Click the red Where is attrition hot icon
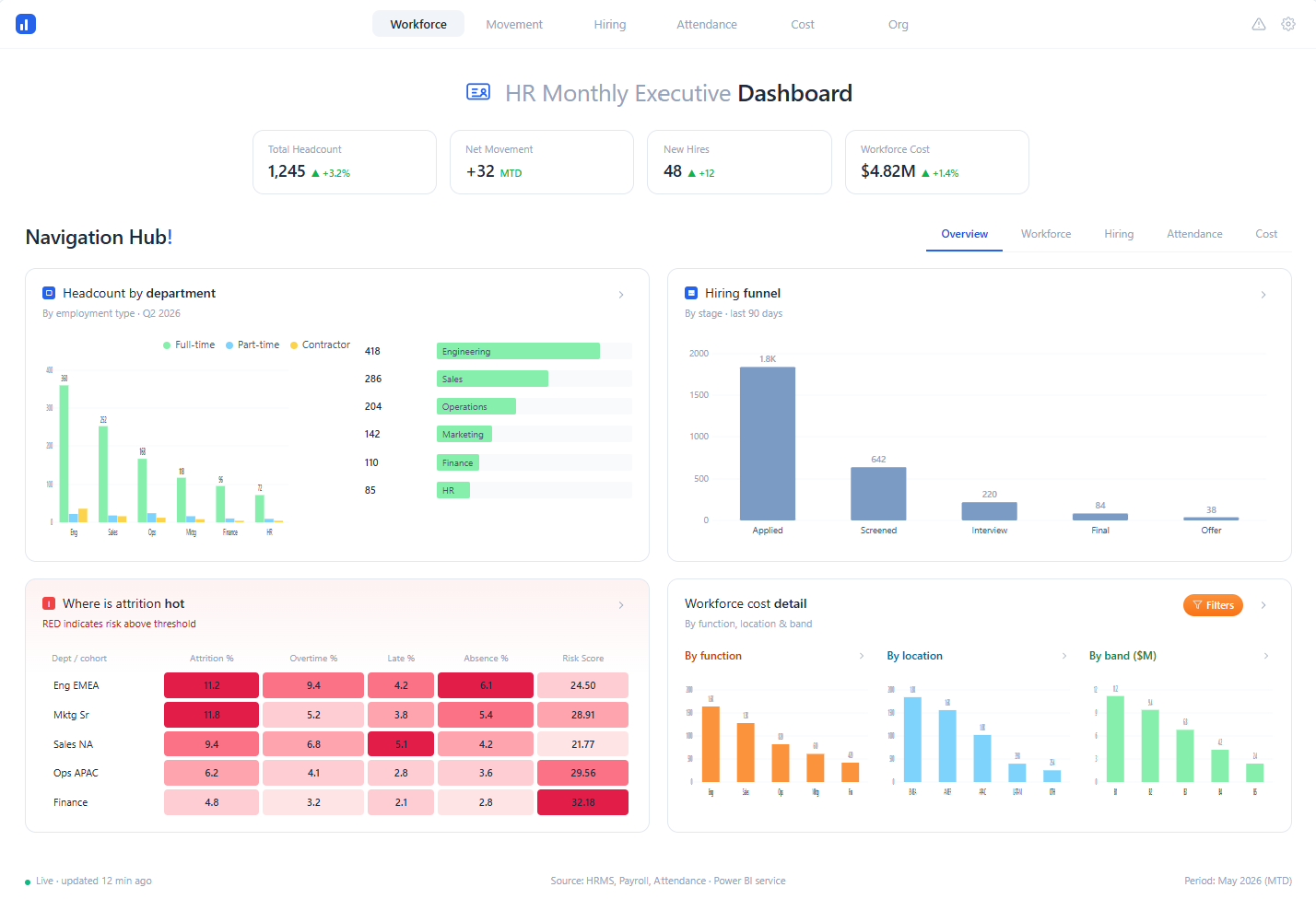Viewport: 1316px width, 899px height. 49,603
